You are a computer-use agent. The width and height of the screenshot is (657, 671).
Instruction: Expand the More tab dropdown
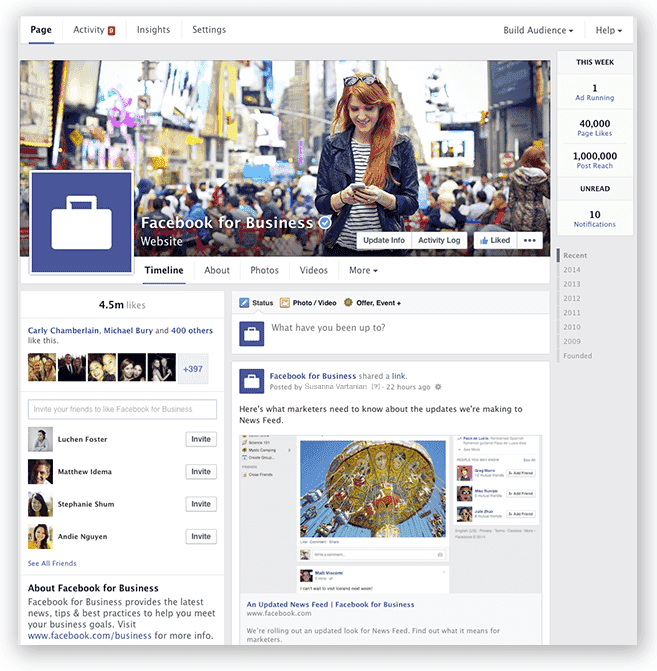pyautogui.click(x=363, y=270)
